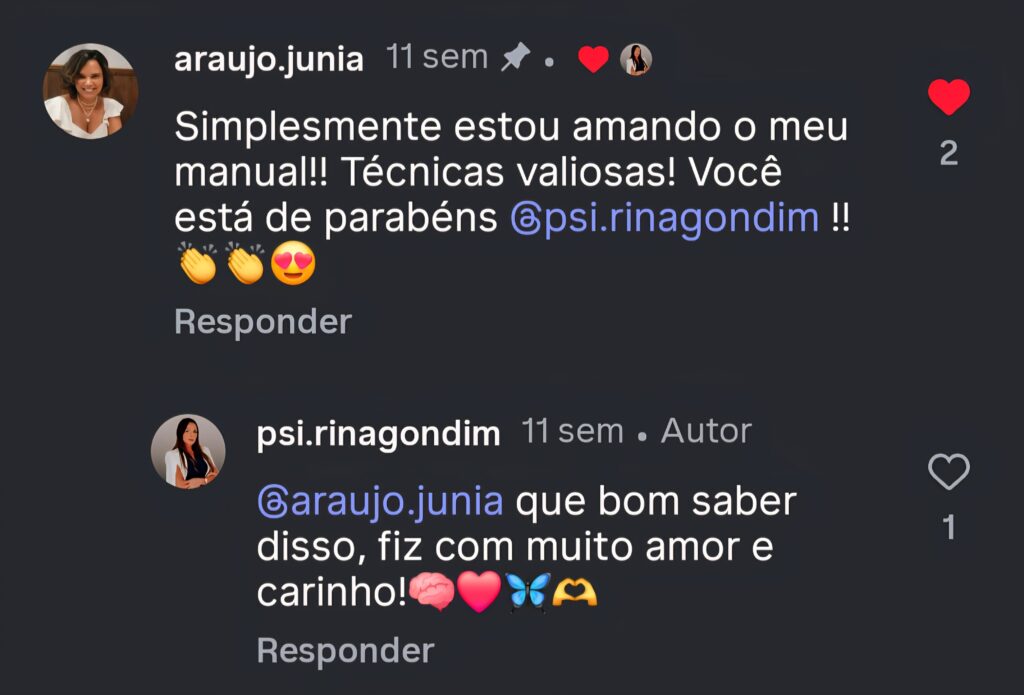Viewport: 1024px width, 695px height.
Task: Like the reply from psi.rinagondim
Action: 948,472
